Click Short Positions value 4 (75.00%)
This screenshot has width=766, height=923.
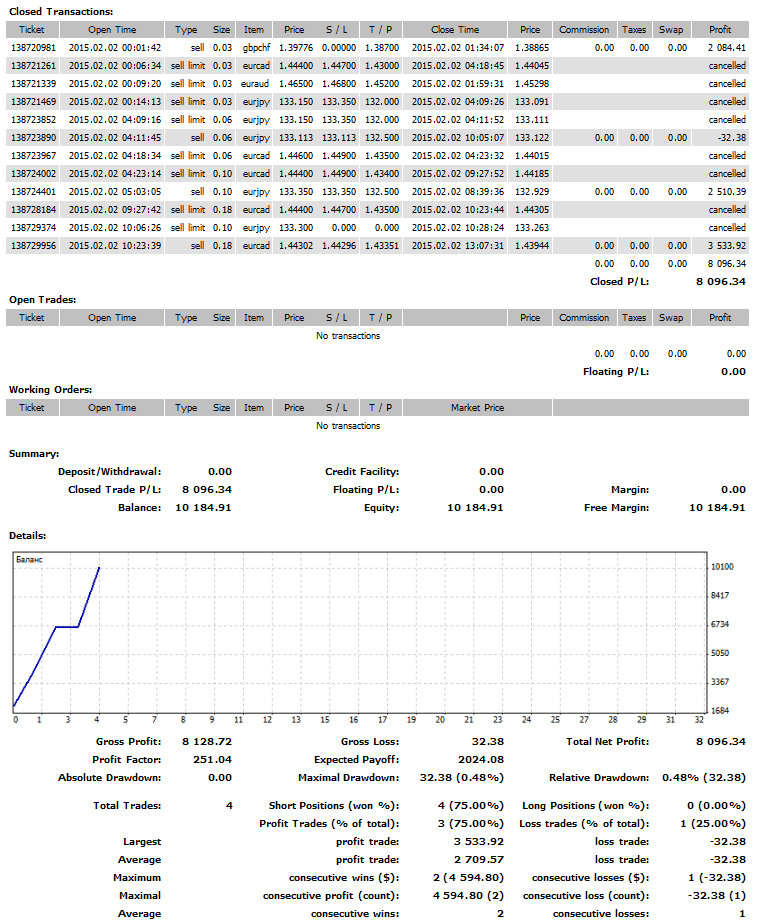point(471,805)
